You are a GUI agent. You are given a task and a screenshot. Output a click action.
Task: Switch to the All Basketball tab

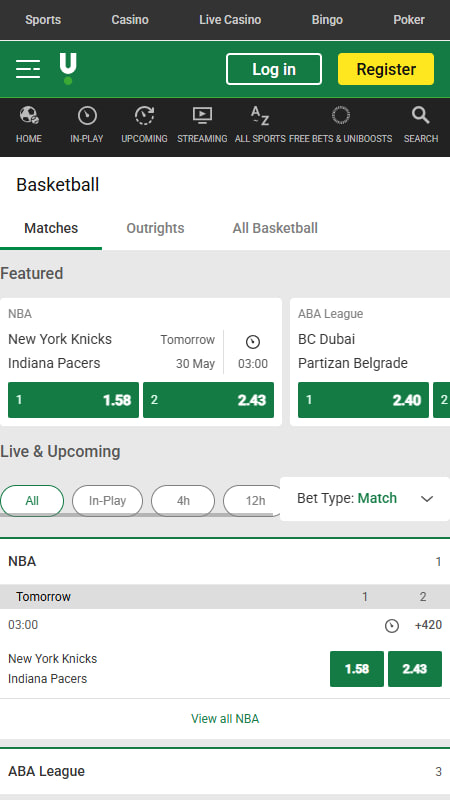coord(275,228)
